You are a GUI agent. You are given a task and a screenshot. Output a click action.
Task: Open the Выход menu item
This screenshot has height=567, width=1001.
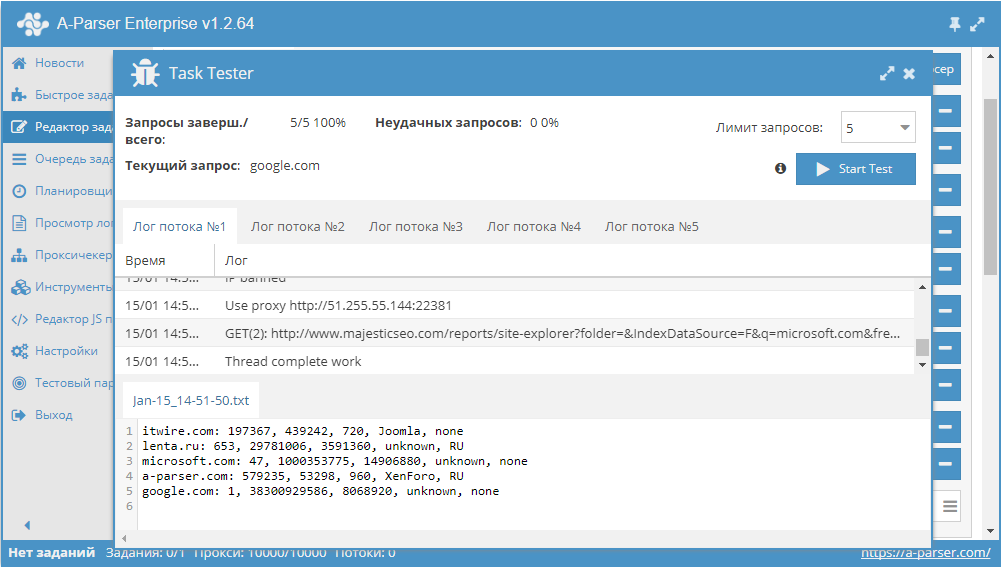(x=54, y=414)
